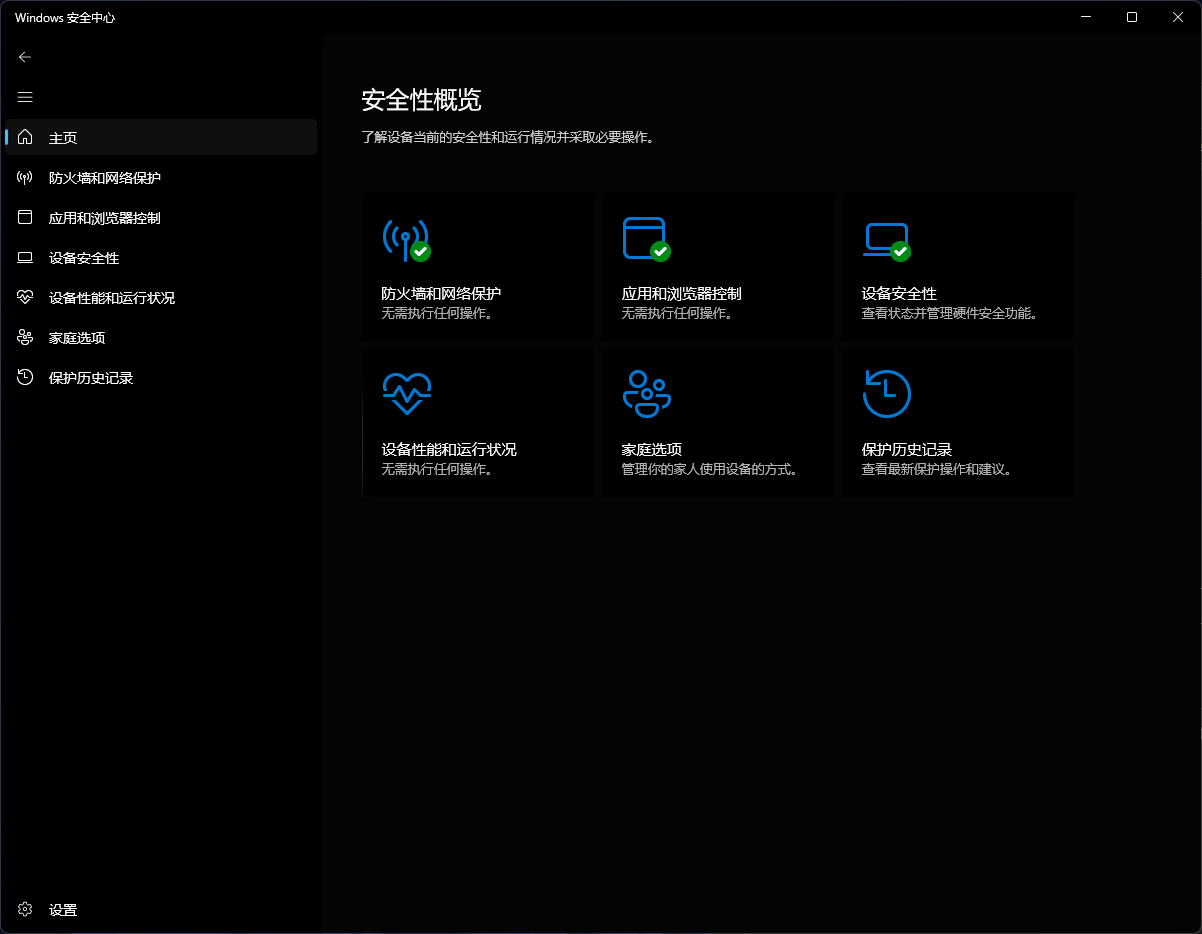This screenshot has width=1202, height=934.
Task: Click the home icon beside 主页
Action: [25, 137]
